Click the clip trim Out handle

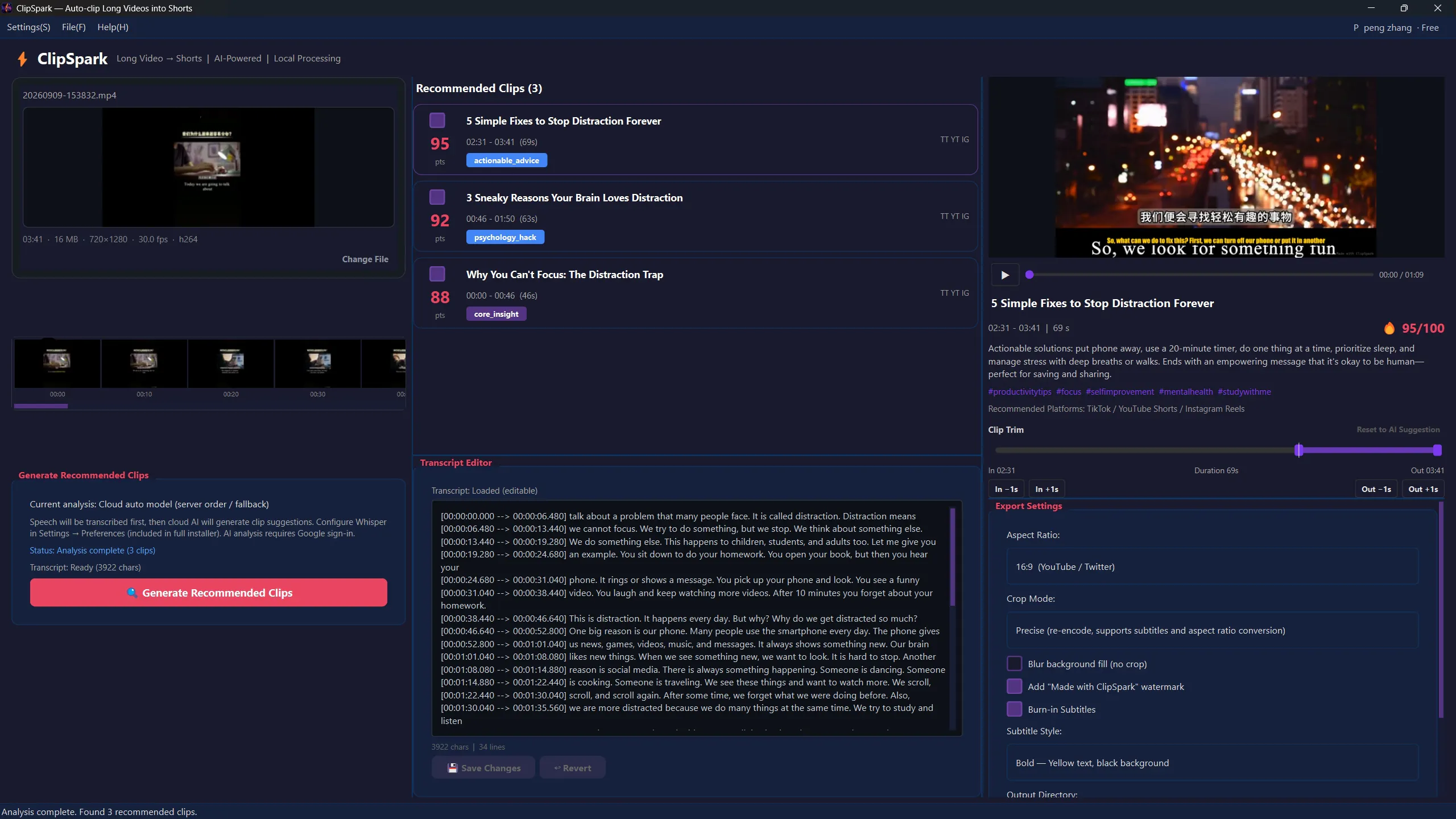pos(1437,450)
